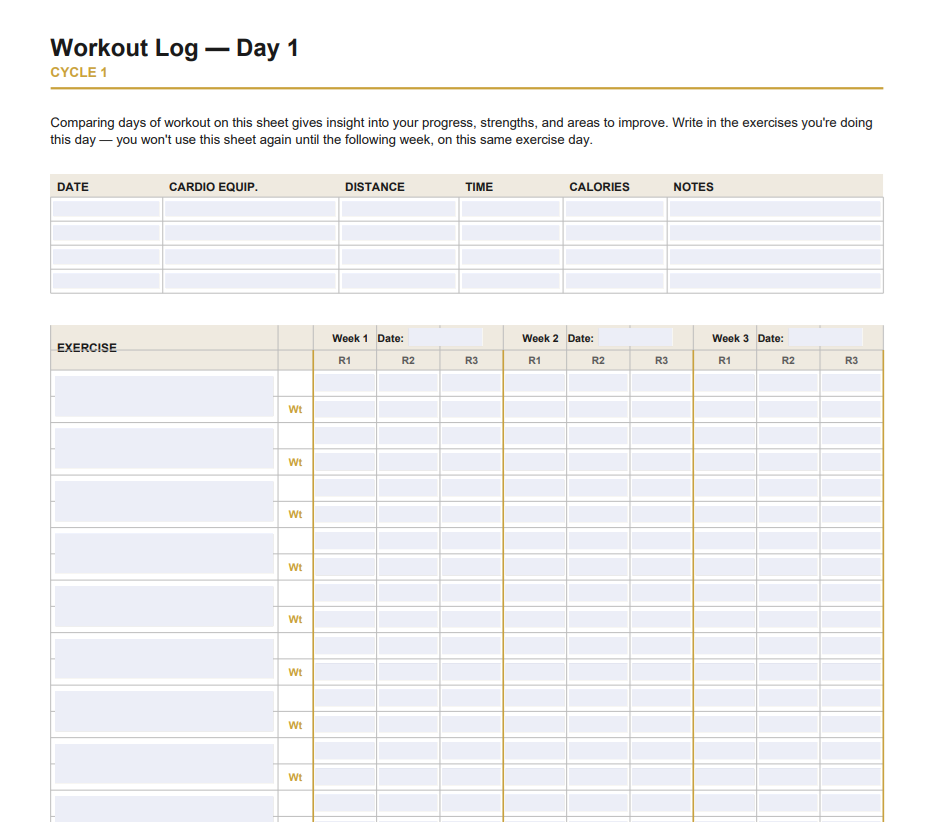Click Week 2 R1 weight cell, fifth exercise
This screenshot has height=822, width=942.
[535, 620]
